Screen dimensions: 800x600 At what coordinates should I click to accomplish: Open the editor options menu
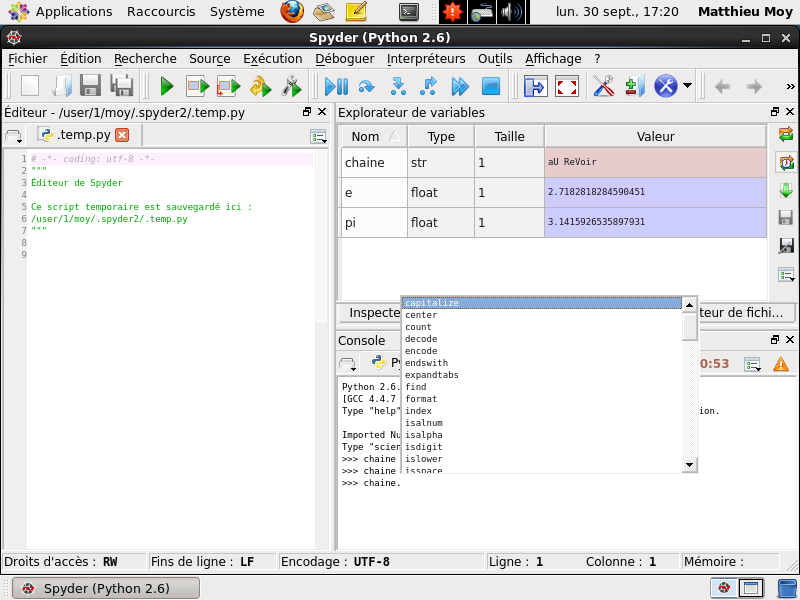[x=318, y=136]
